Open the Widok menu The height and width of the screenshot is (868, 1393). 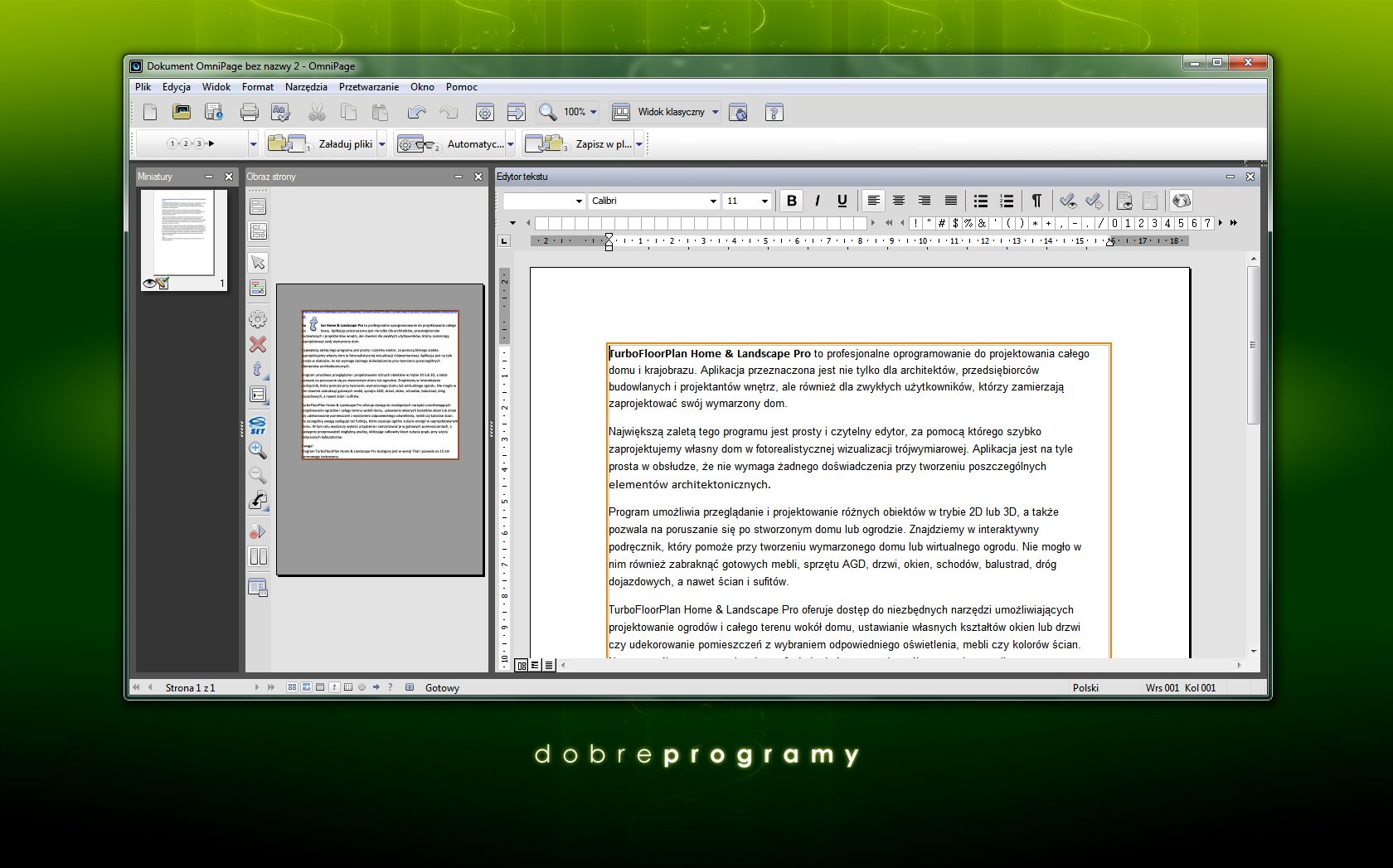(x=216, y=86)
